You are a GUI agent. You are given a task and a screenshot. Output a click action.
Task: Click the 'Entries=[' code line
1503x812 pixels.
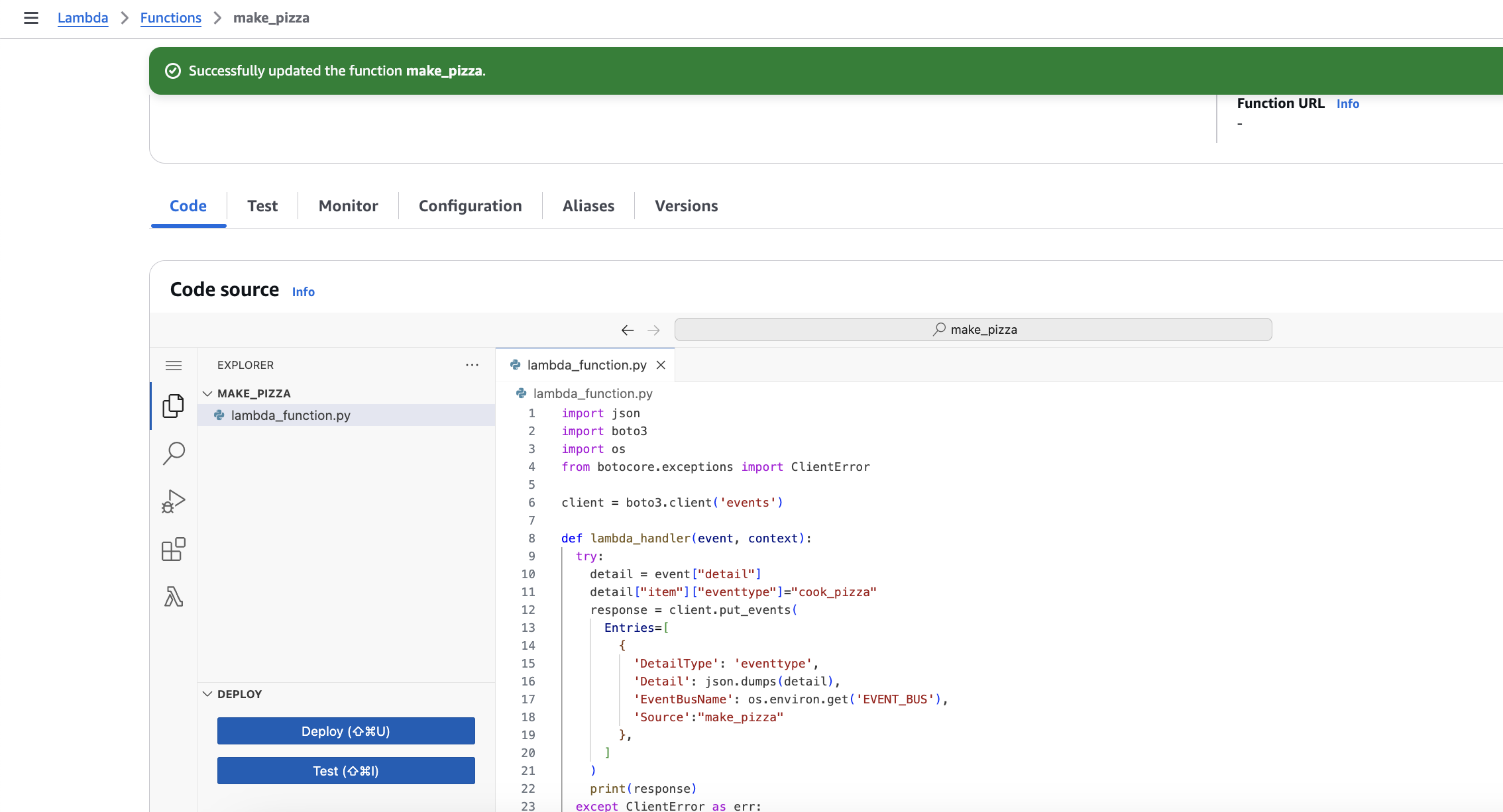(637, 628)
